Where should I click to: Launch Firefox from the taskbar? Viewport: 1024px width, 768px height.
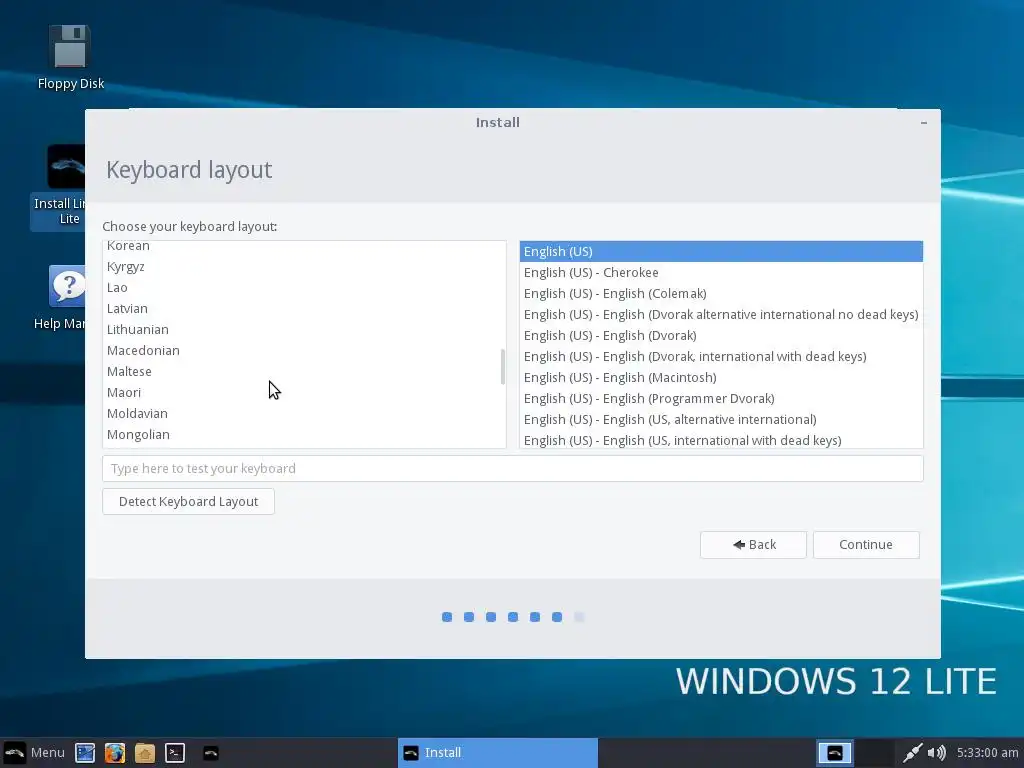(115, 753)
